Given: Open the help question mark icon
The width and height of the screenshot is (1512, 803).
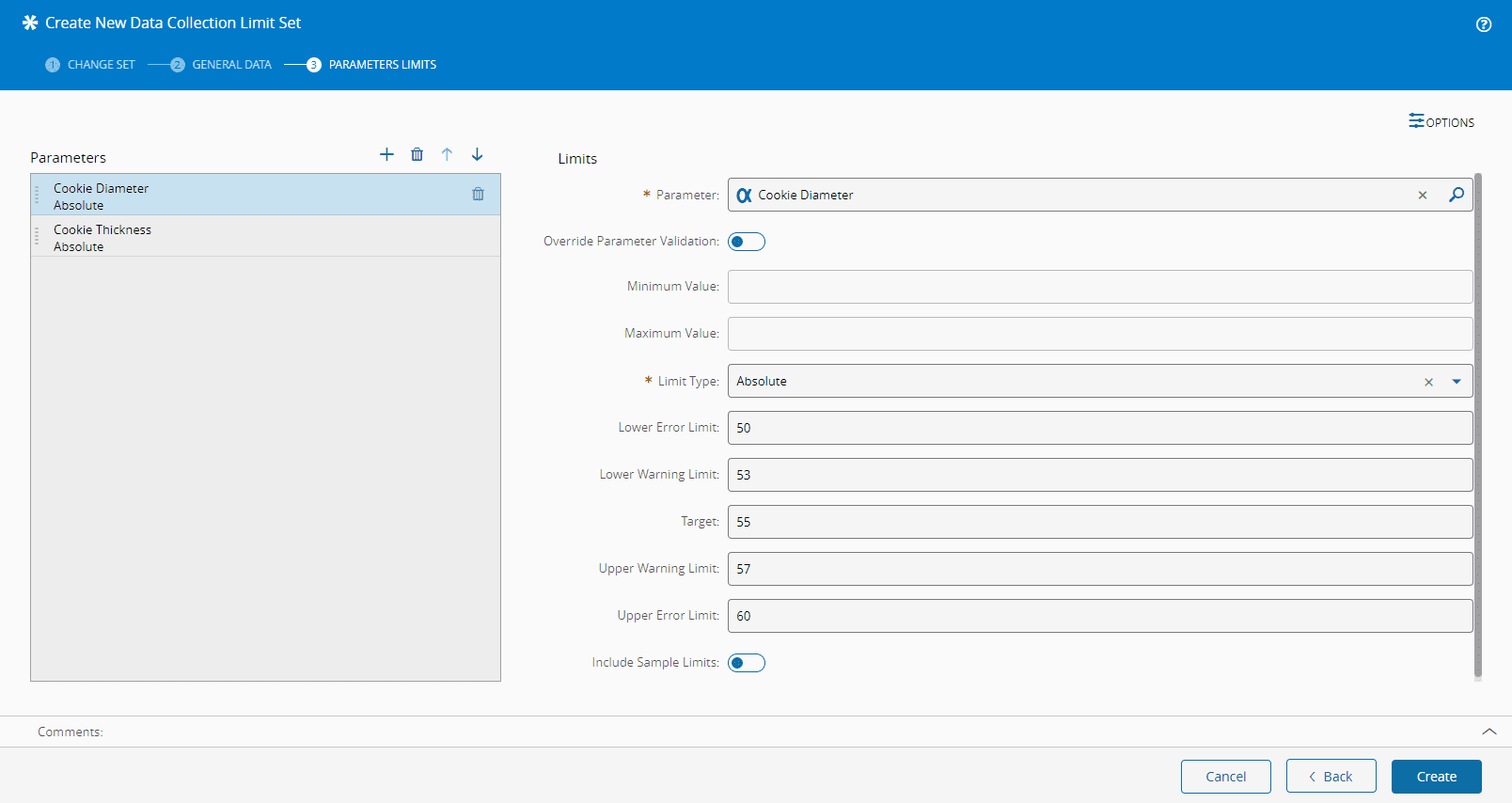Looking at the screenshot, I should (1483, 24).
